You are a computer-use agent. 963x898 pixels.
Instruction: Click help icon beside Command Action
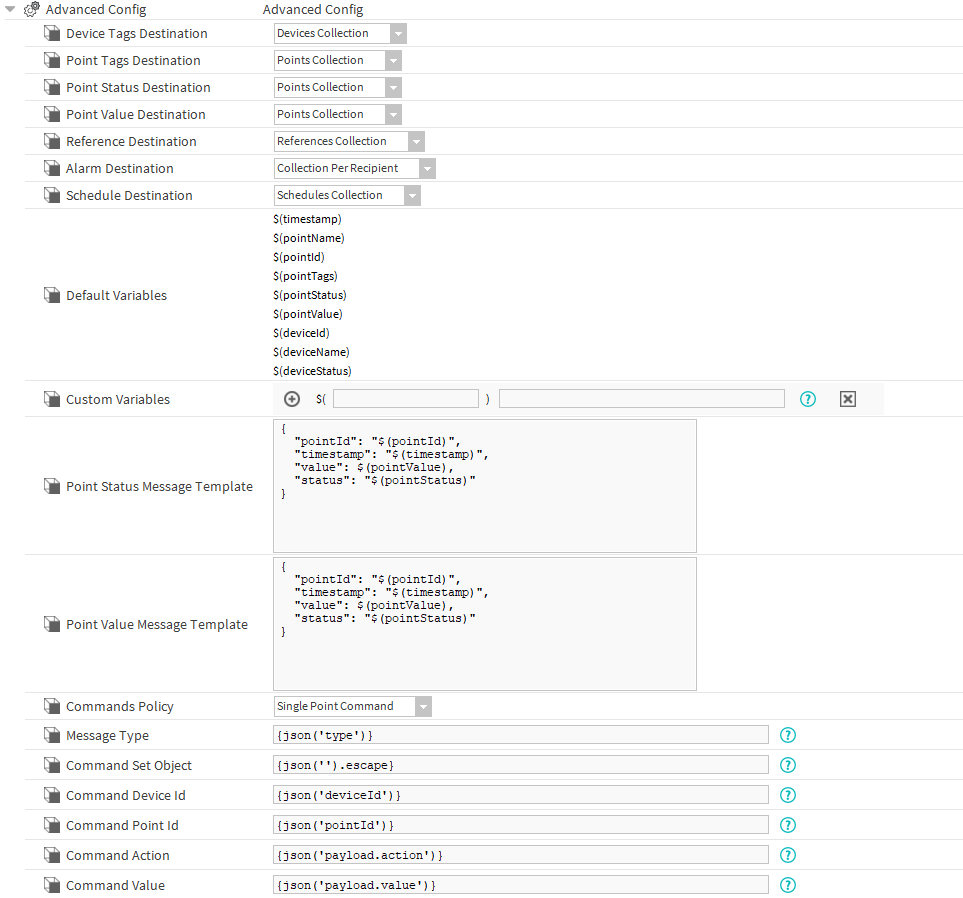(787, 855)
